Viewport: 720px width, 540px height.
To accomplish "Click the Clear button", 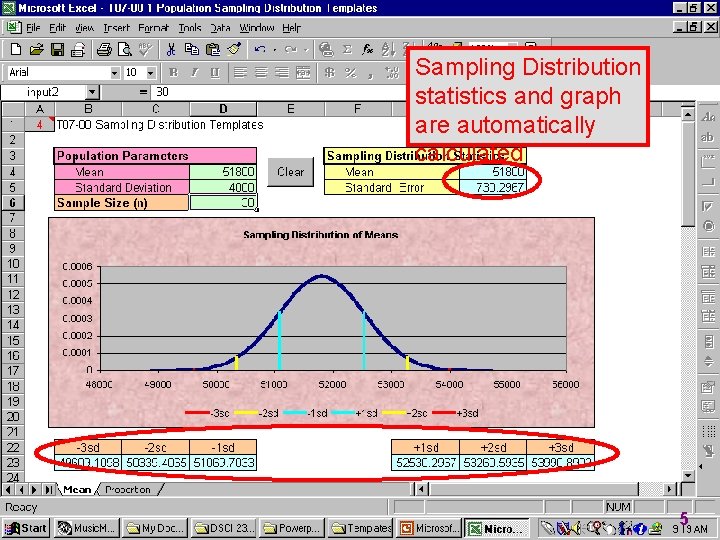I will [x=290, y=172].
